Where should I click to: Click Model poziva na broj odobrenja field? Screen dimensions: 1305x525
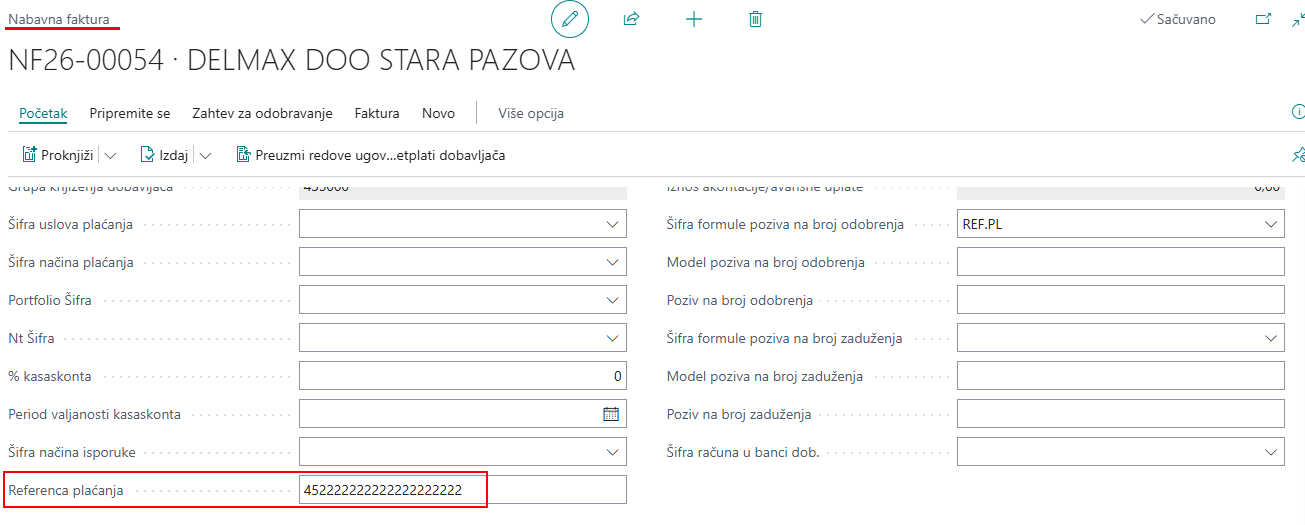[x=1121, y=262]
